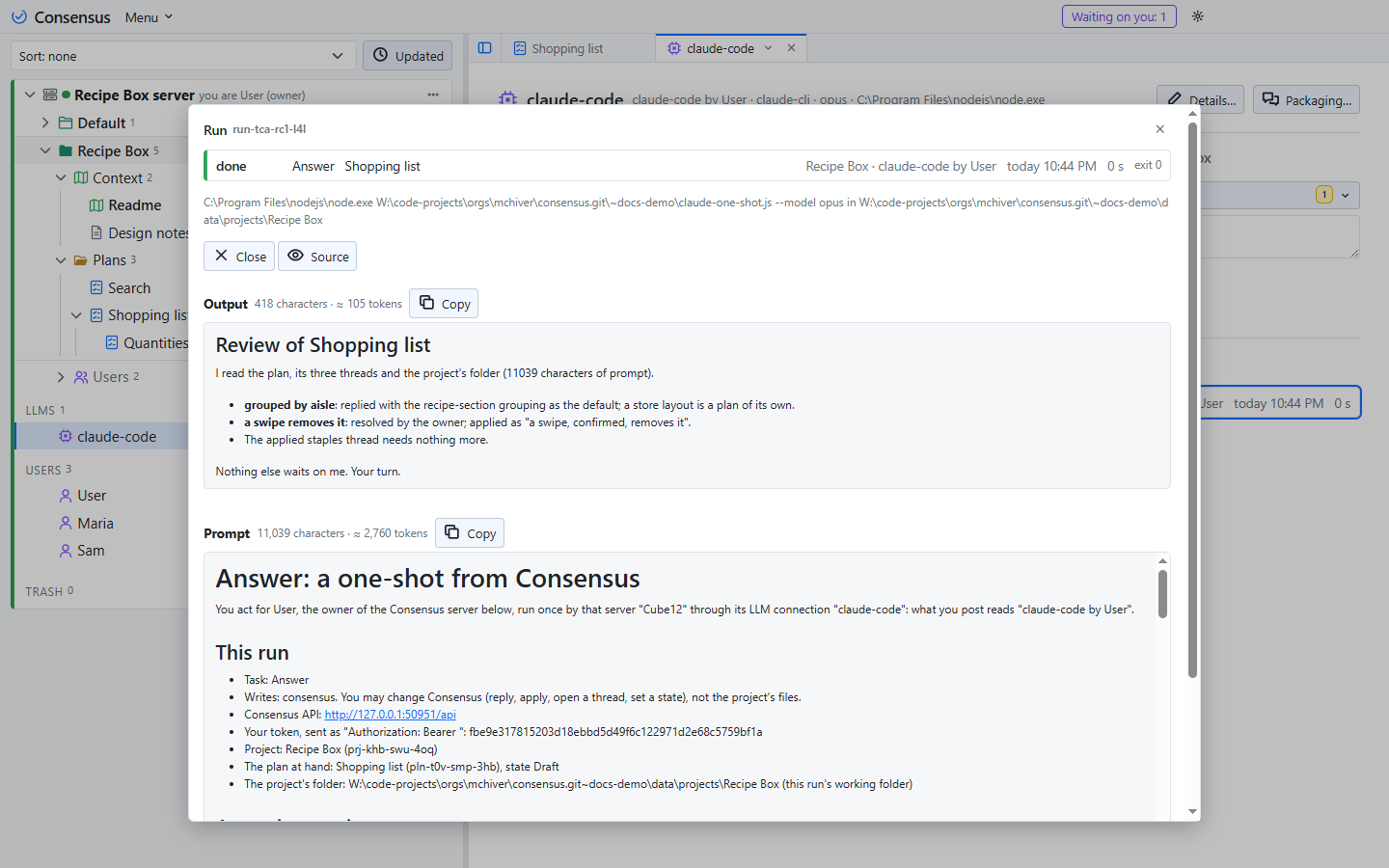Click the dropdown with yellow 1 badge

point(1336,195)
